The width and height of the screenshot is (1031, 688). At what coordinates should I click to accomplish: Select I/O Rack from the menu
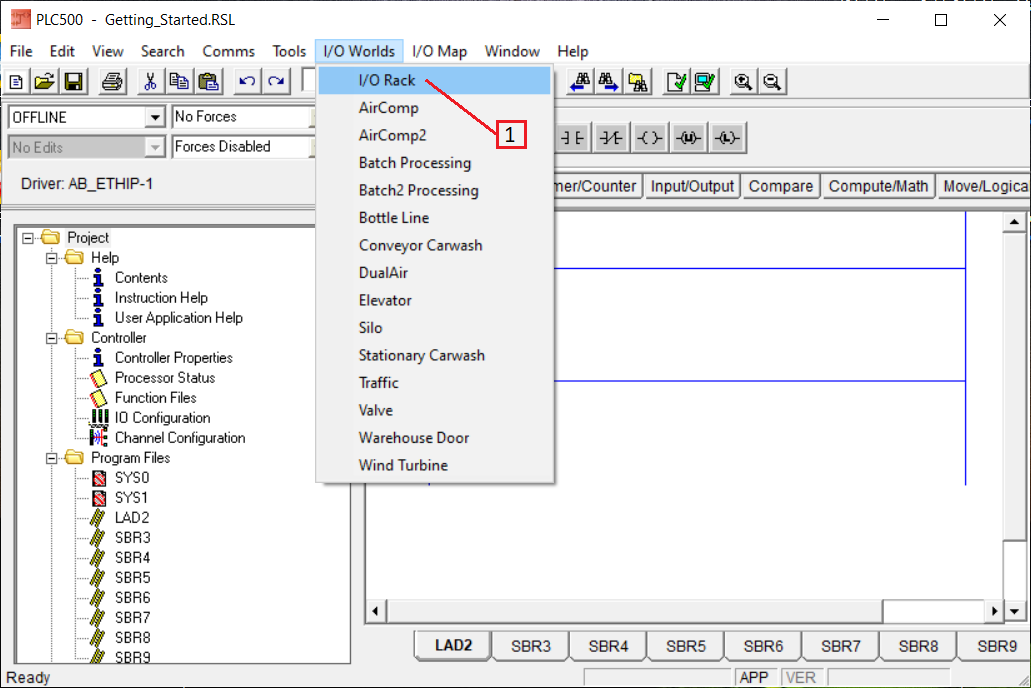point(434,80)
